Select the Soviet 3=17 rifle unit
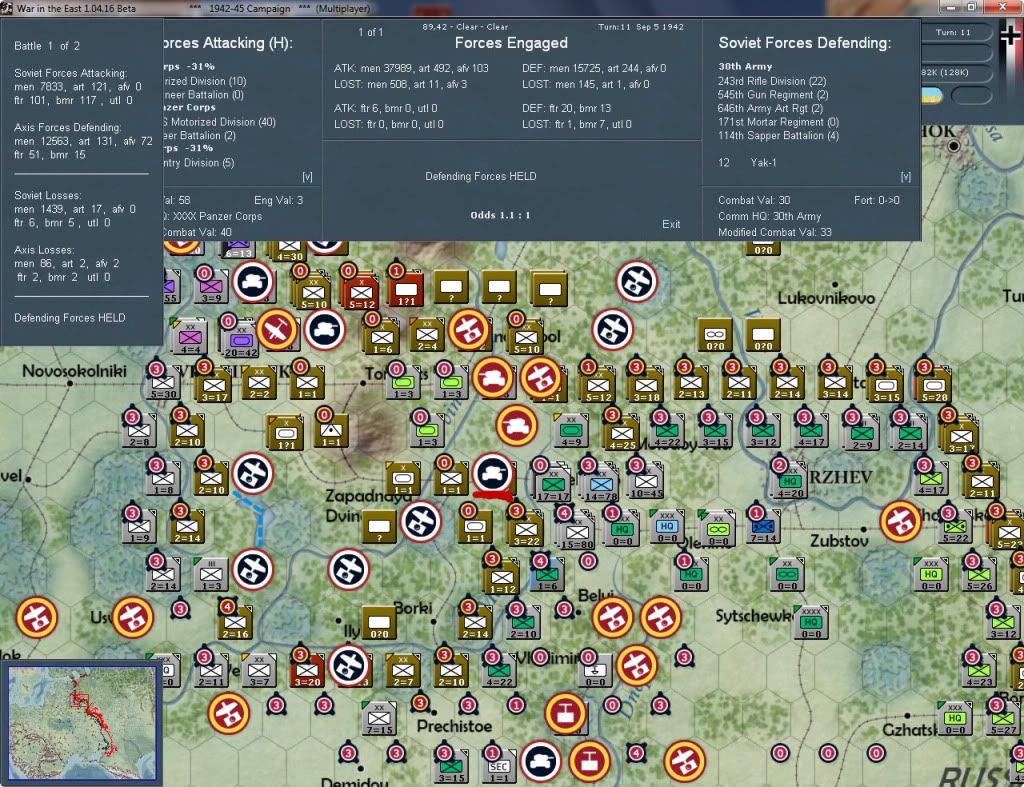 213,385
